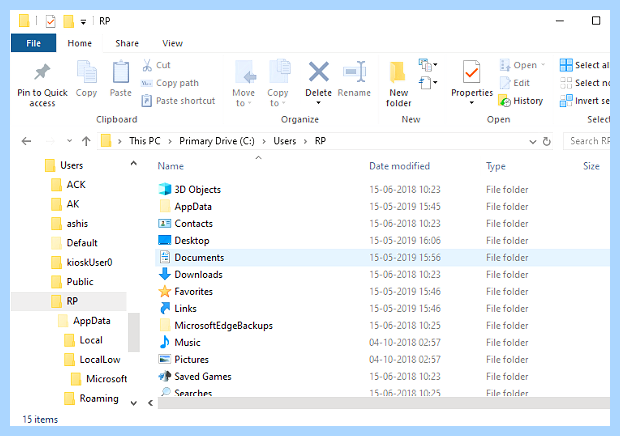
Task: Open File History
Action: (521, 101)
